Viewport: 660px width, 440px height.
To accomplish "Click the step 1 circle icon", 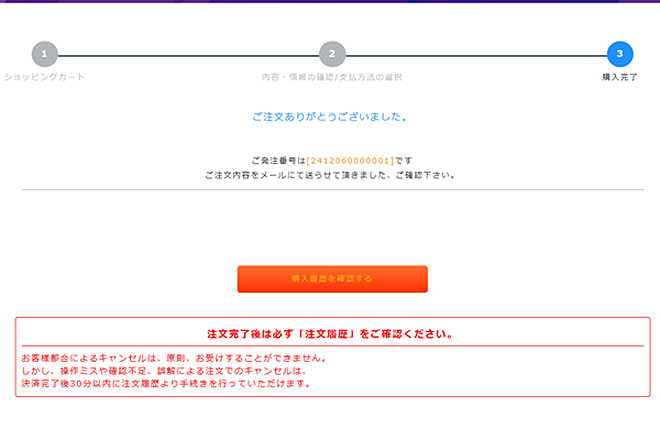I will pyautogui.click(x=44, y=54).
